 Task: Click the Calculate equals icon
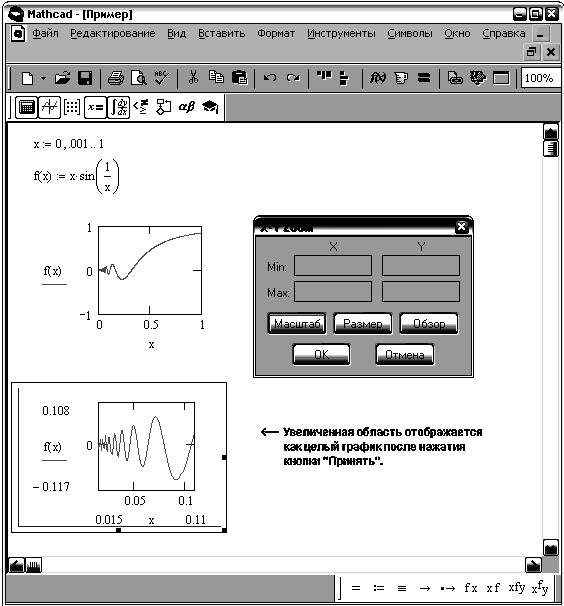[424, 78]
